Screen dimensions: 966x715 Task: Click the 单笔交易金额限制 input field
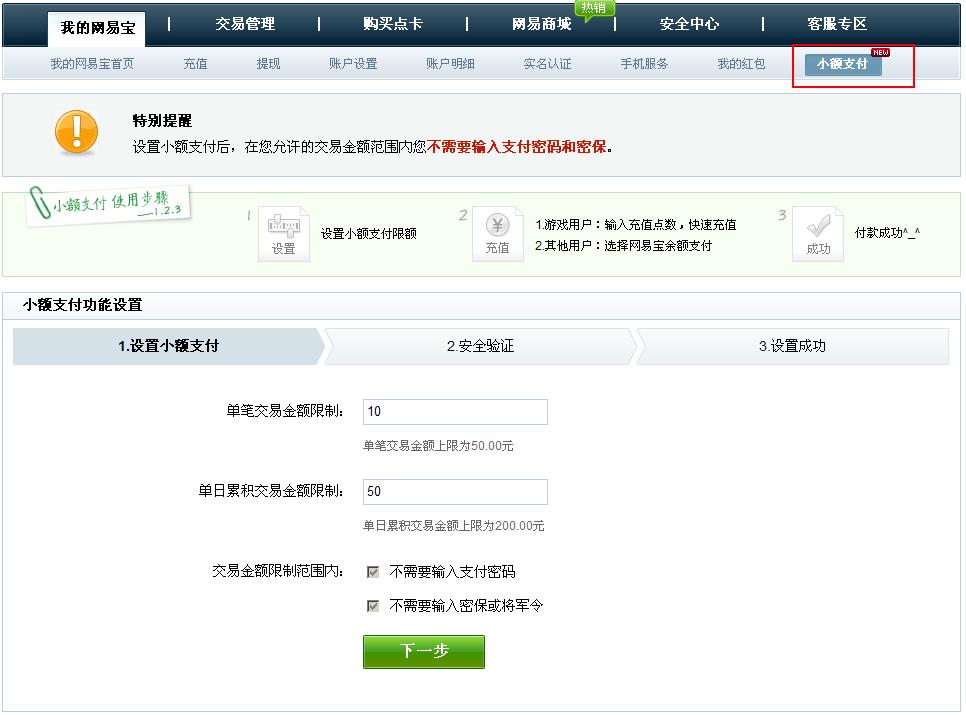455,411
